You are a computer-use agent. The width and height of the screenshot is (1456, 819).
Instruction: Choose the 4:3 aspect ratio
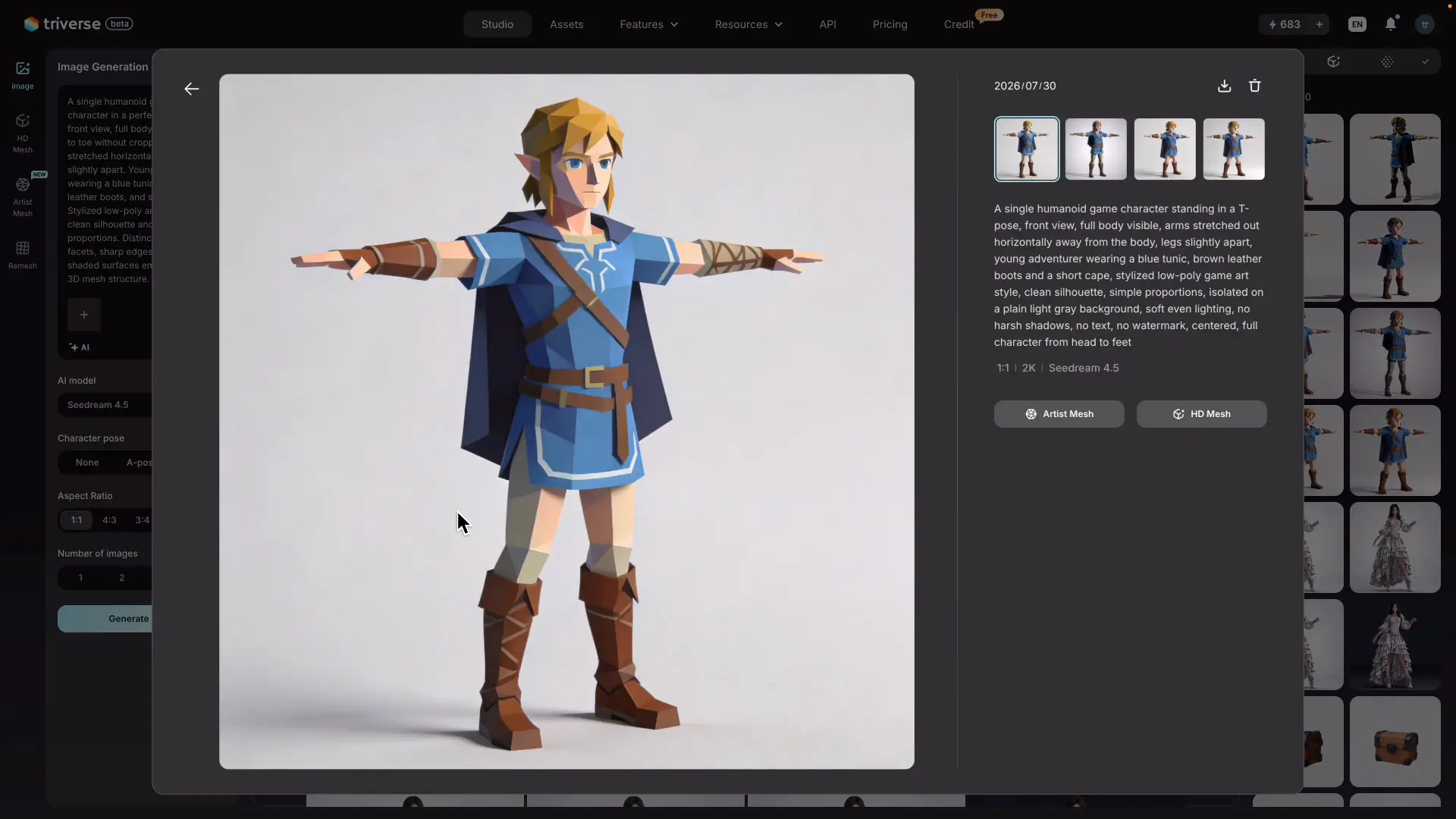point(109,520)
